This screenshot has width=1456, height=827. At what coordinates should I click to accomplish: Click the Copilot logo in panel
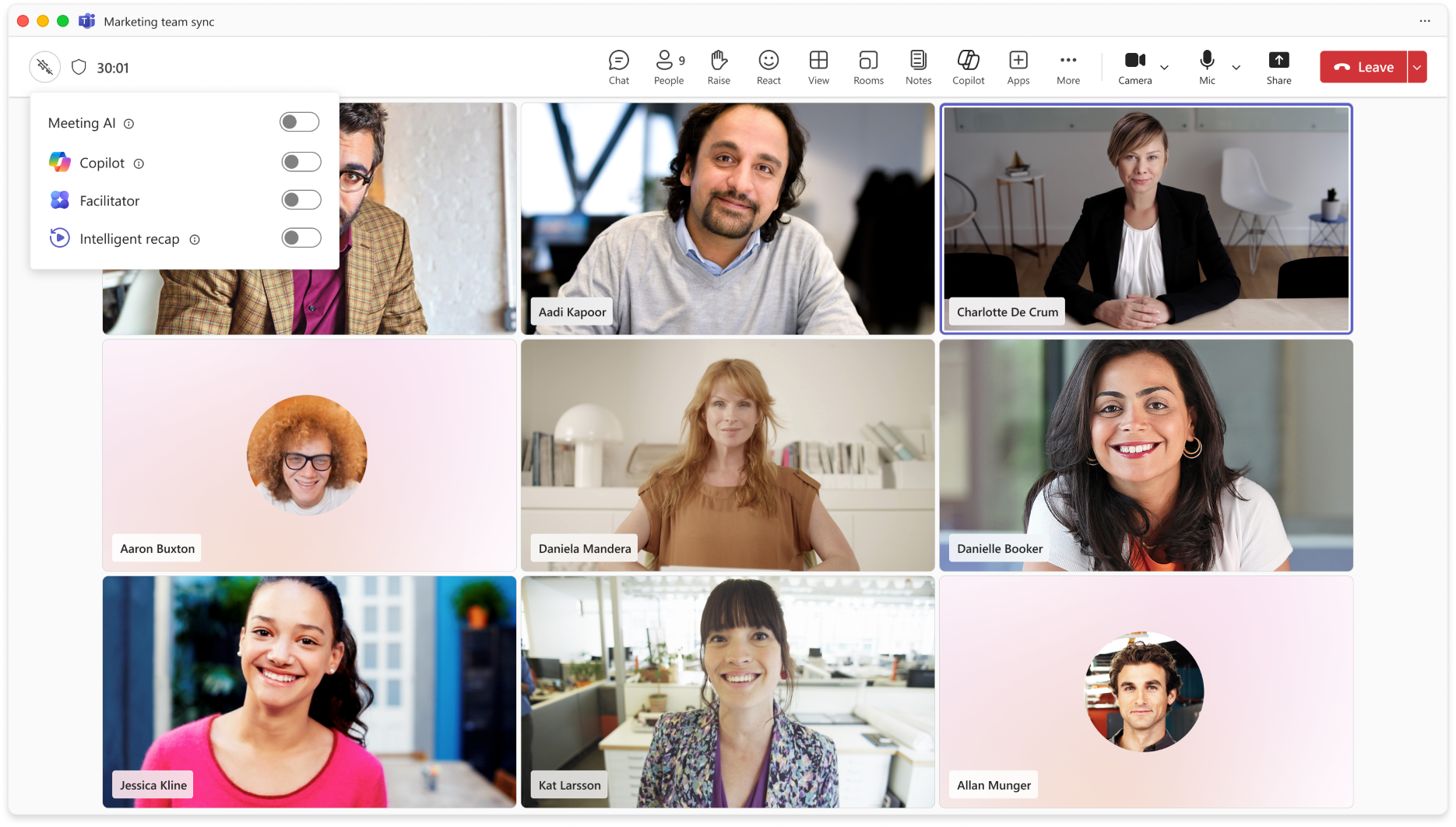(60, 162)
